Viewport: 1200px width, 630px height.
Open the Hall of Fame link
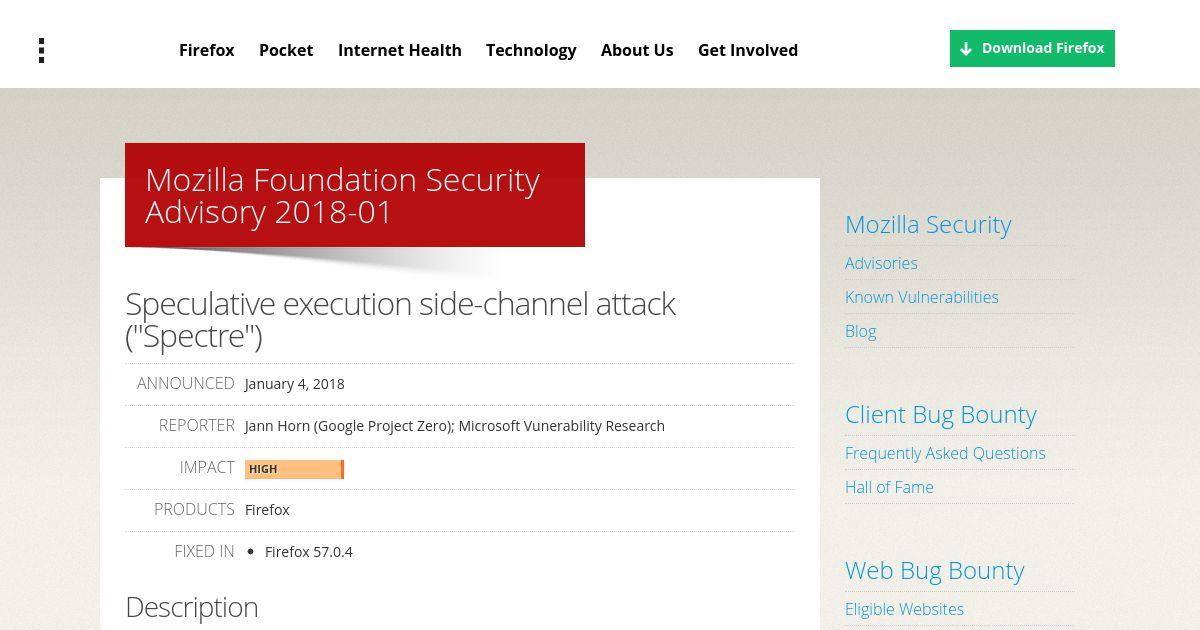[x=889, y=487]
